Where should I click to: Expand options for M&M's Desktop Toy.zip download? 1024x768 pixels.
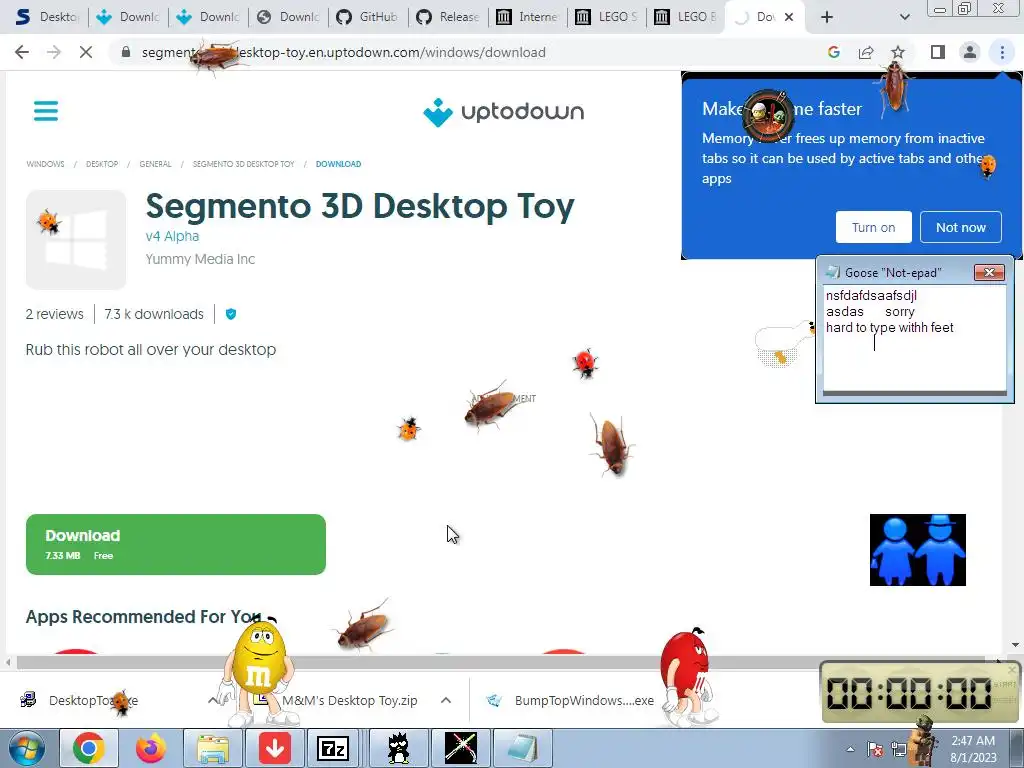(446, 700)
